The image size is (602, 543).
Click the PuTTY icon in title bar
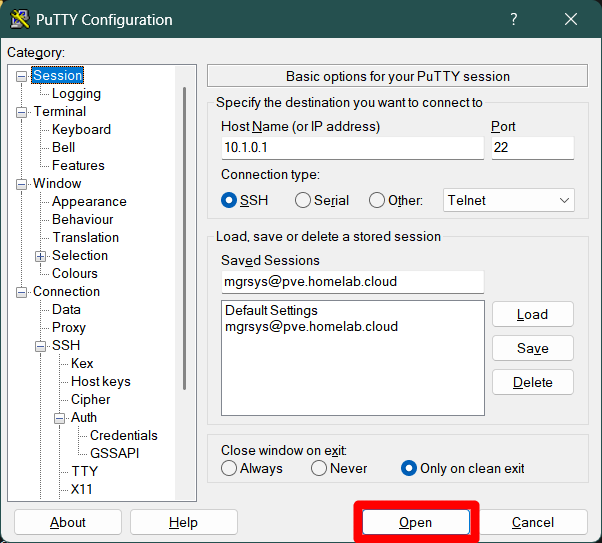tap(20, 19)
